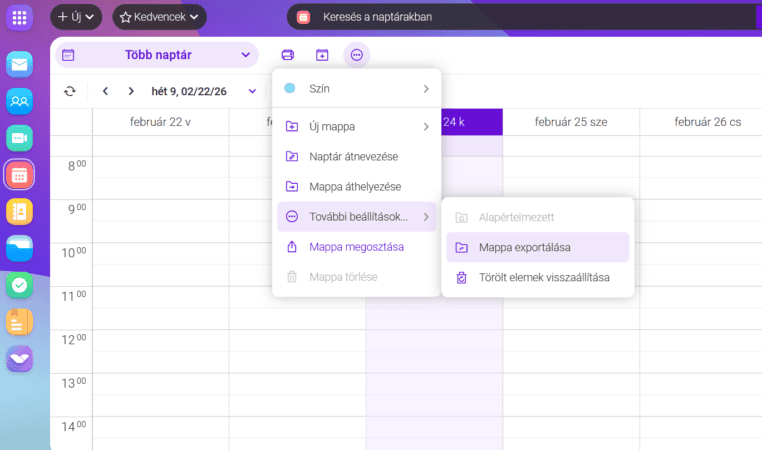Screen dimensions: 762x450
Task: Click the print calendar icon
Action: click(x=288, y=55)
